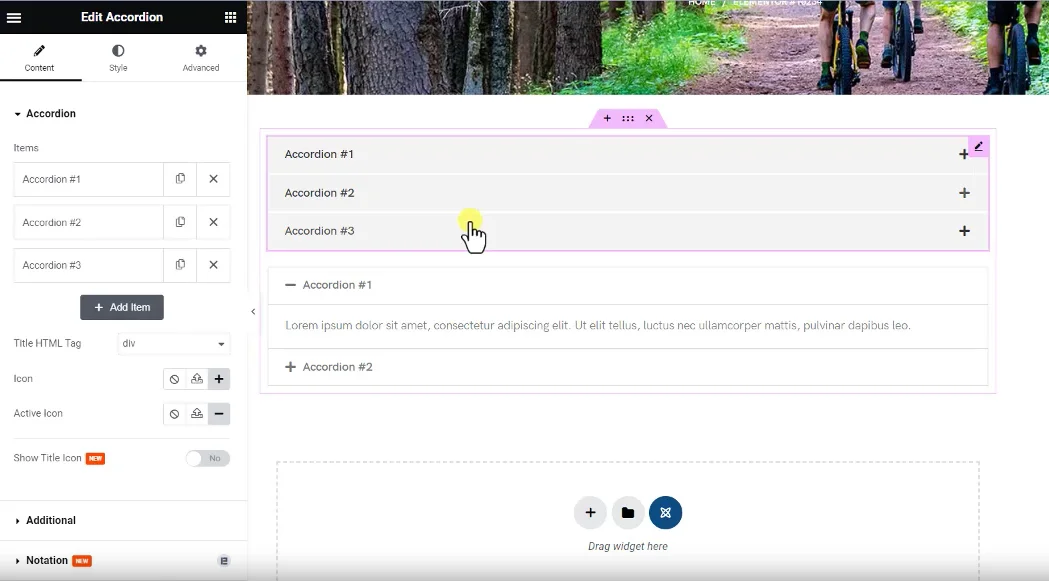Click the accordion widget edit pencil

coord(979,147)
